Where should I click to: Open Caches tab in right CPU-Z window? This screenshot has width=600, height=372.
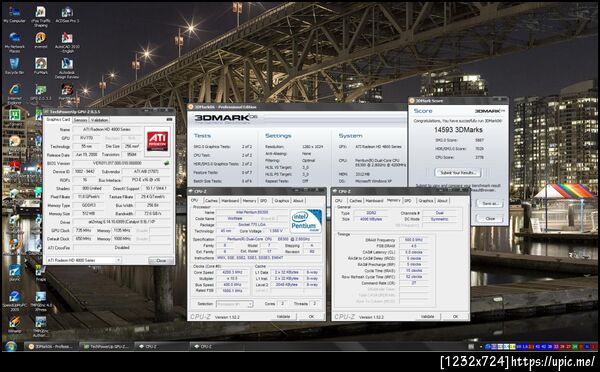point(355,201)
